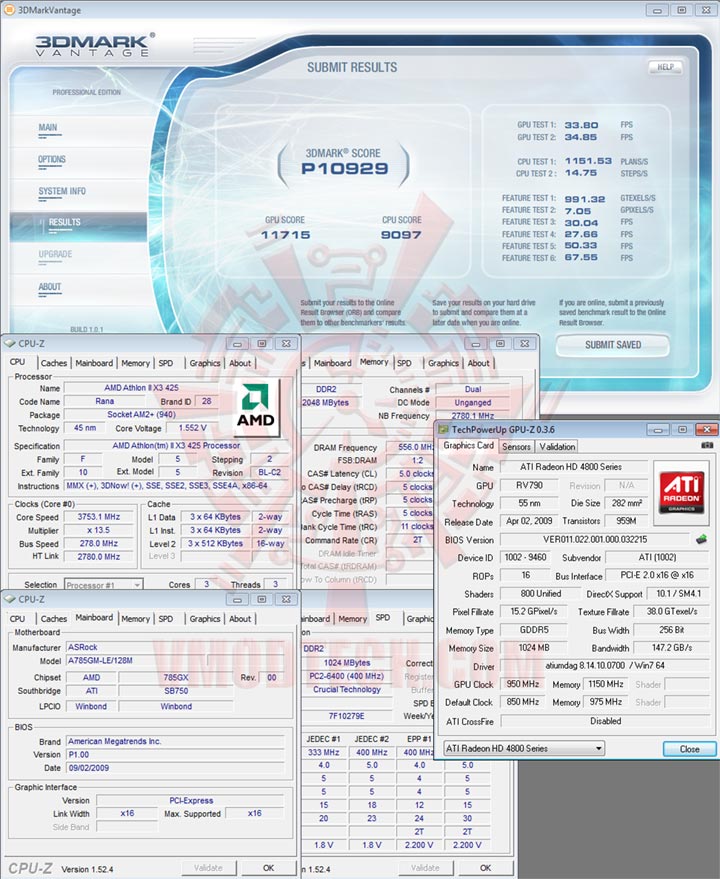Viewport: 720px width, 879px height.
Task: Click the Memory Type GDDR5 value
Action: tap(534, 630)
